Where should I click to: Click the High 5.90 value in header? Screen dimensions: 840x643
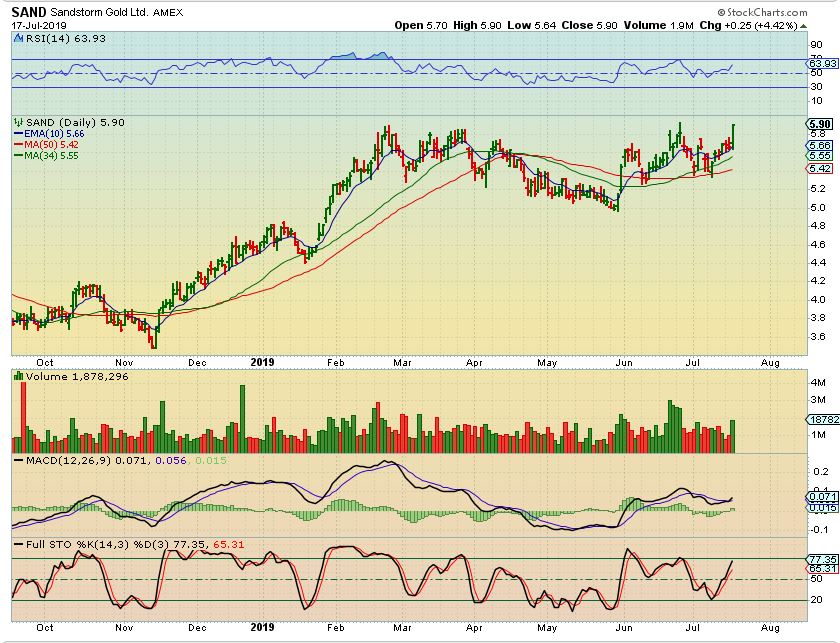click(x=477, y=25)
